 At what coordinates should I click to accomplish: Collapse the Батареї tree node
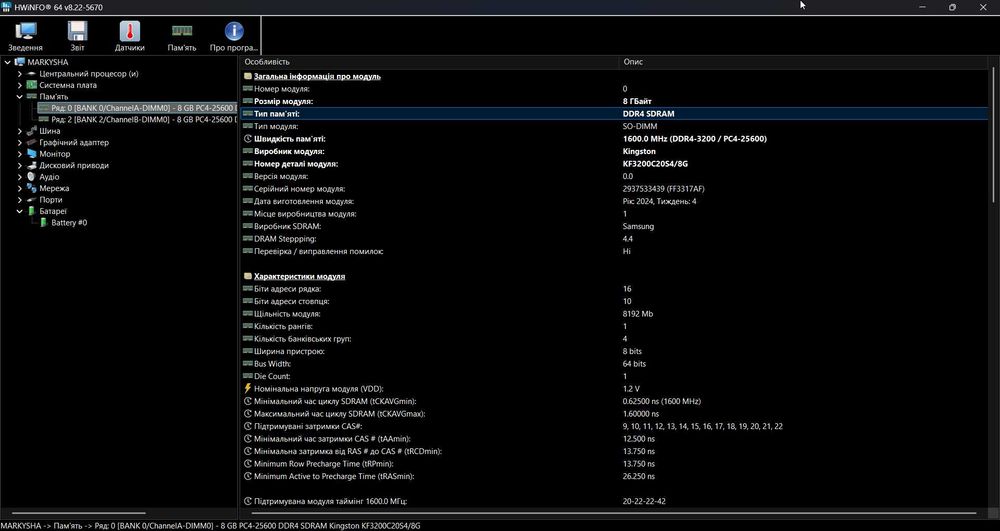pos(19,212)
